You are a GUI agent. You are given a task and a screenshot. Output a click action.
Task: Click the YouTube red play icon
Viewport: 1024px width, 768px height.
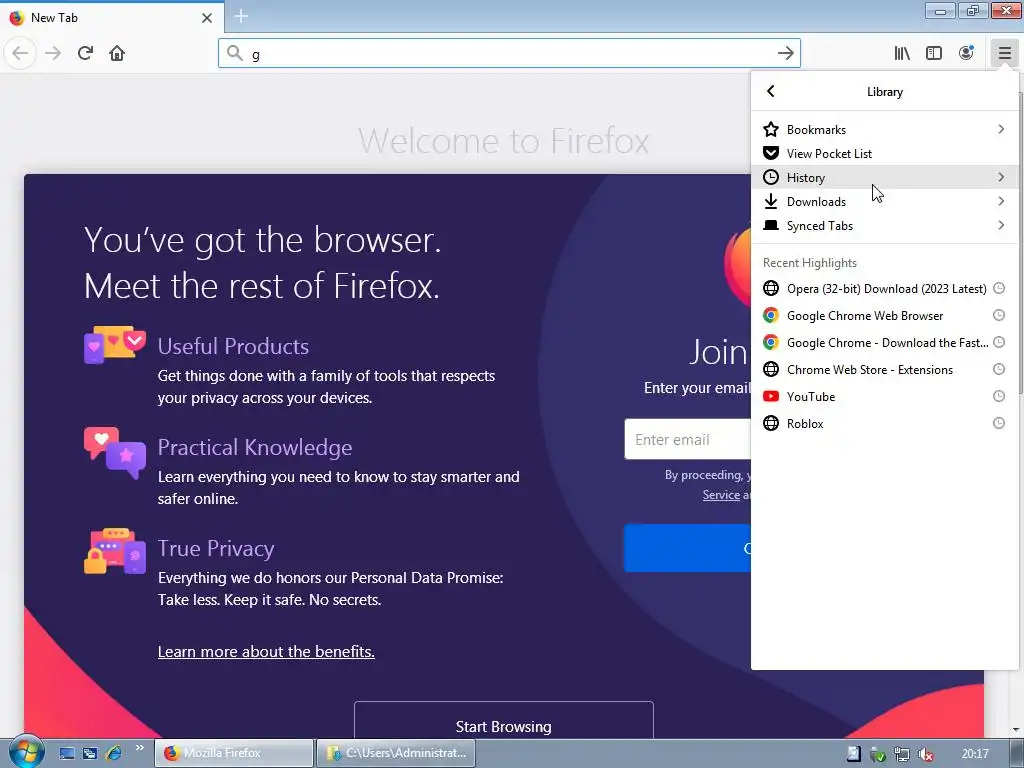pos(771,396)
